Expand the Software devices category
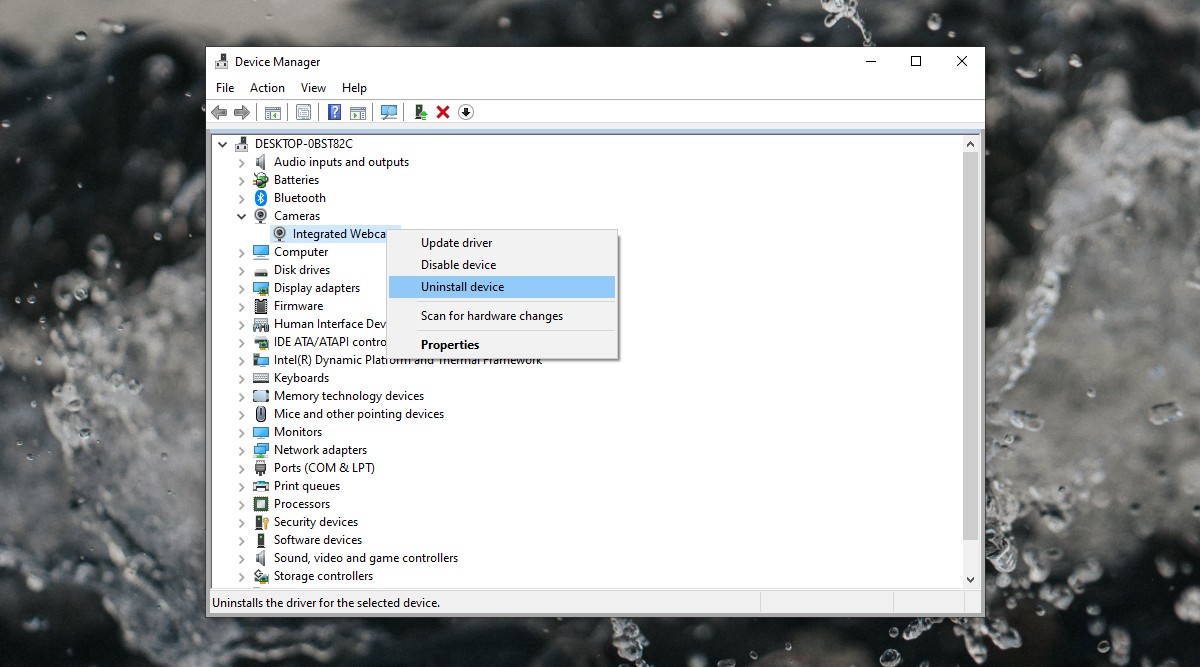The width and height of the screenshot is (1200, 667). coord(241,540)
